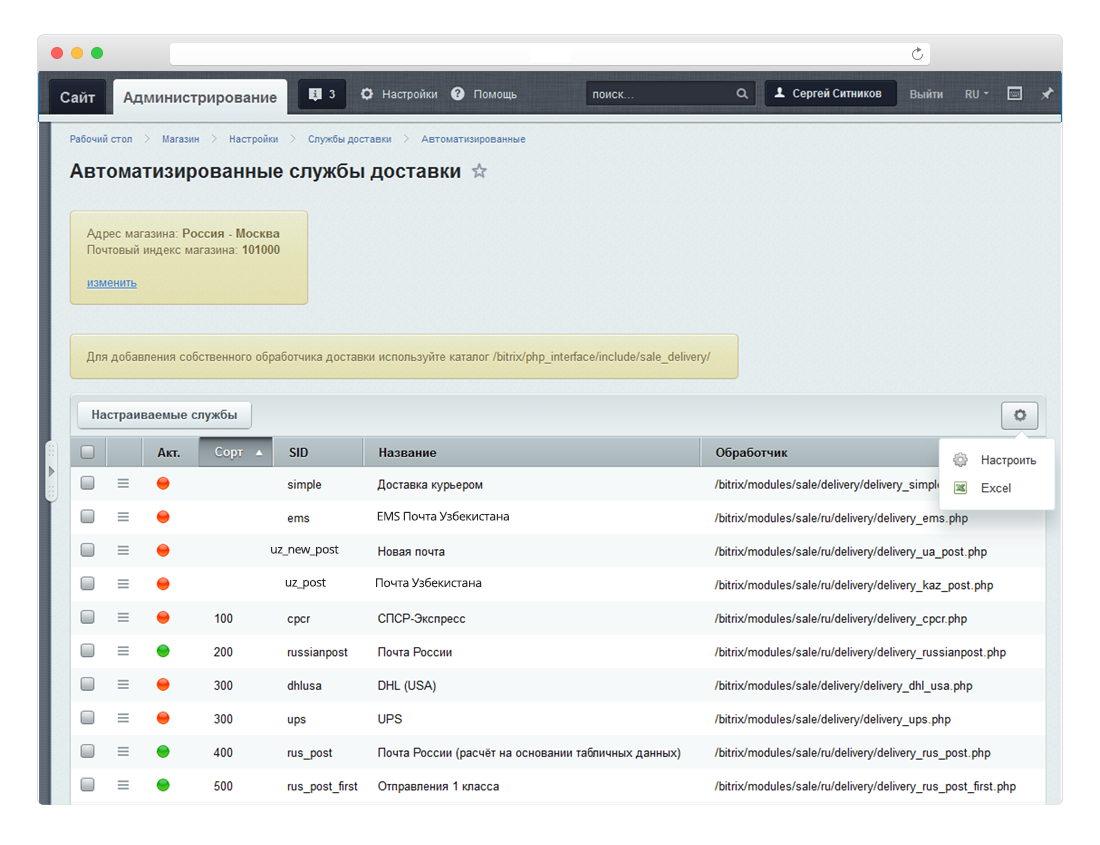Image resolution: width=1100 pixels, height=845 pixels.
Task: Open the hamburger actions menu for russianpost row
Action: coord(123,651)
